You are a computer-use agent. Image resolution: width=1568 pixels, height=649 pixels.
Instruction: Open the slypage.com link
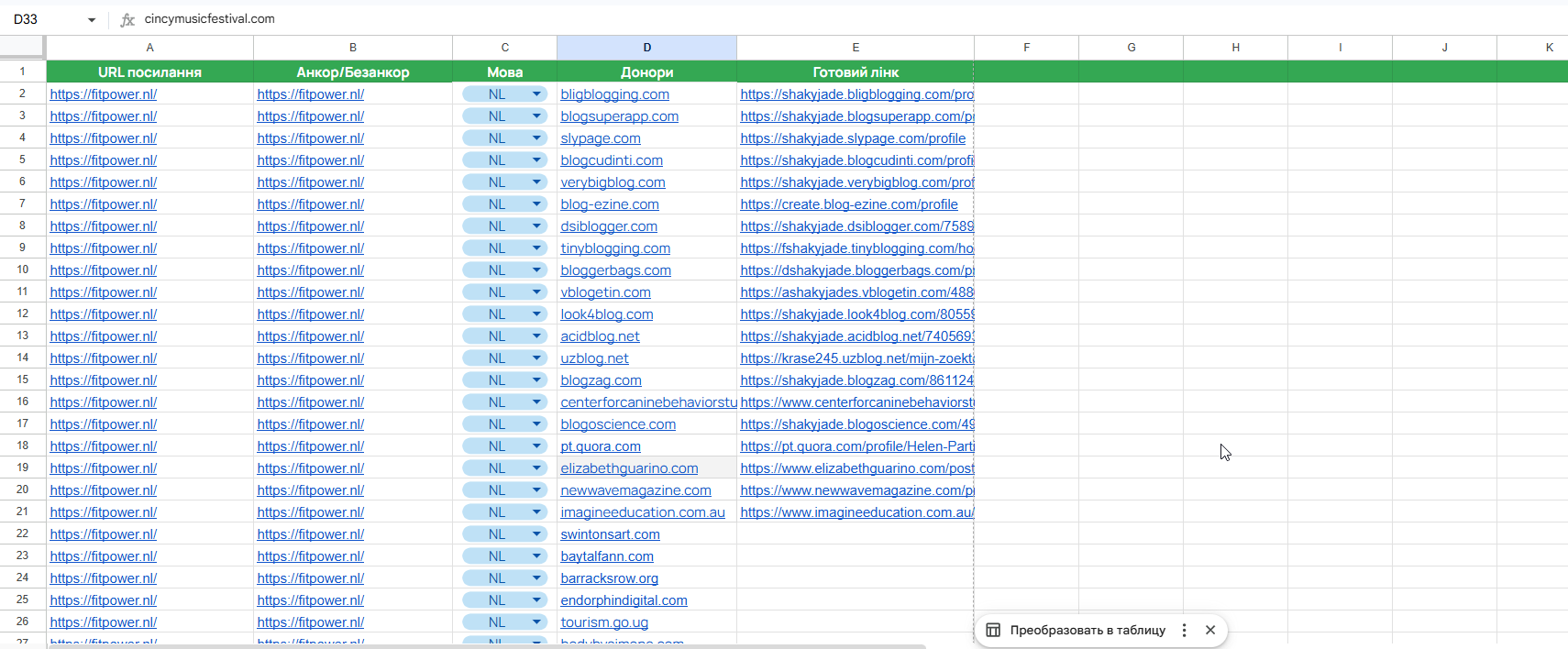tap(601, 138)
